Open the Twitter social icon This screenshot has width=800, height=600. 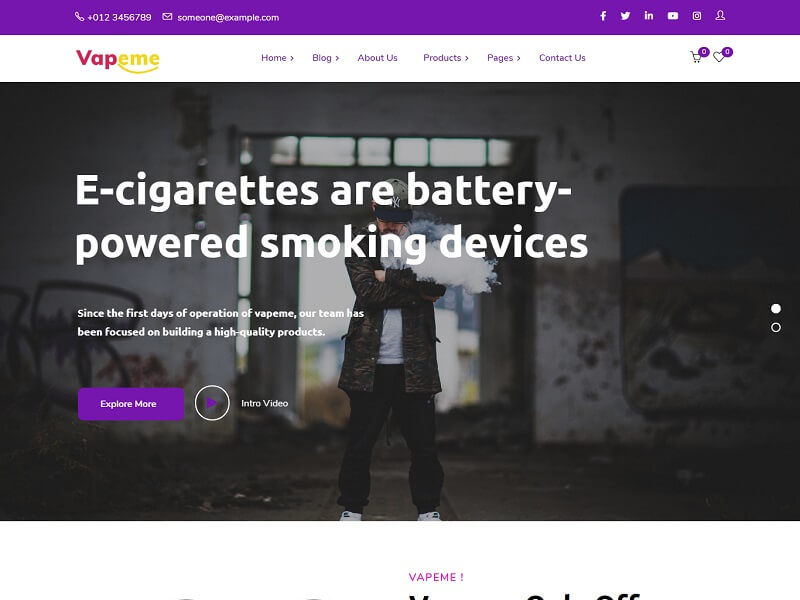click(x=625, y=16)
